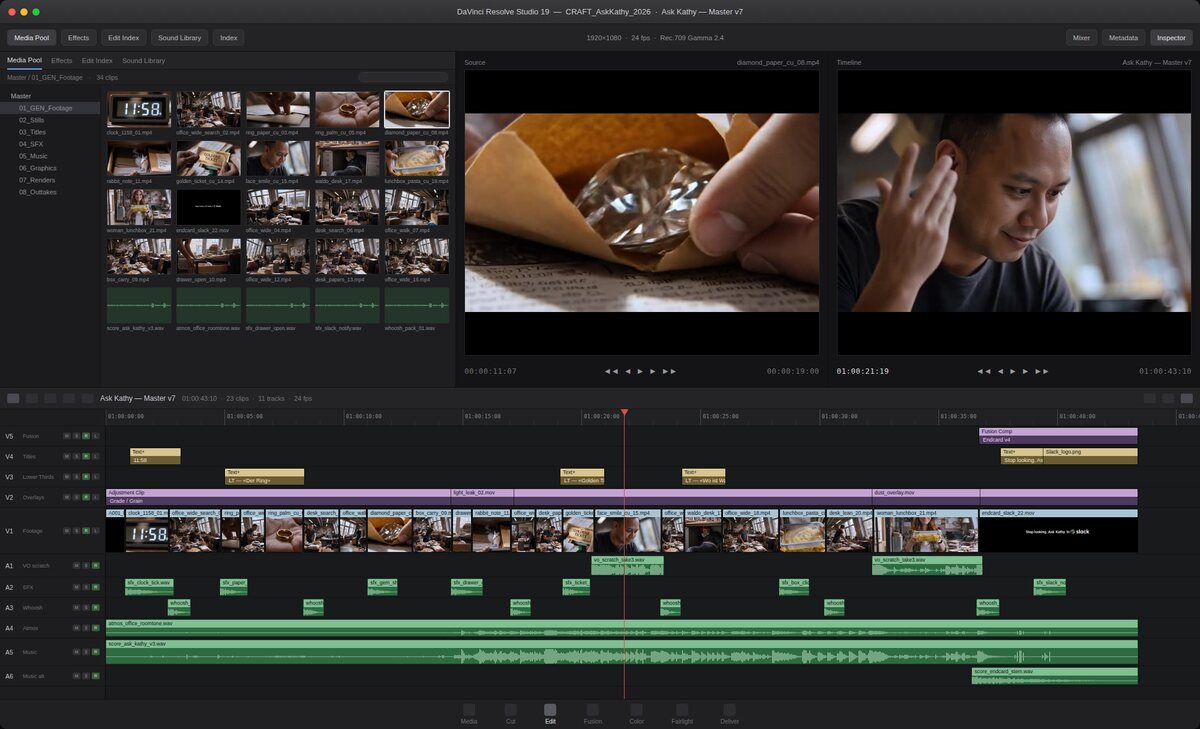The width and height of the screenshot is (1200, 729).
Task: Open the Edit Index panel tab
Action: (97, 61)
